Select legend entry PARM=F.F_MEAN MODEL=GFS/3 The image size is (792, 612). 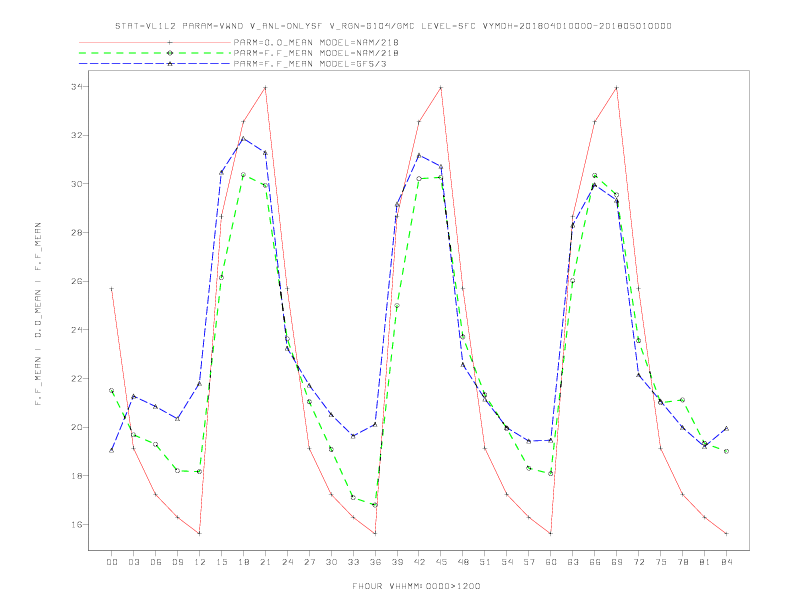[x=310, y=64]
